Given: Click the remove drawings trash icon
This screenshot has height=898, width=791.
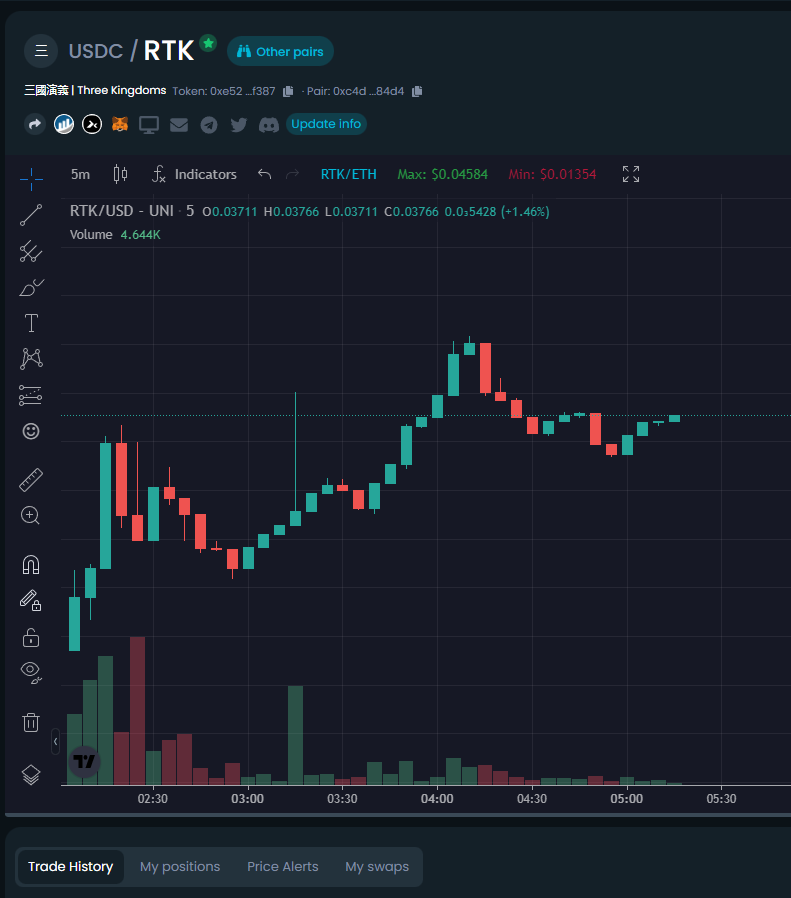Looking at the screenshot, I should pyautogui.click(x=31, y=722).
